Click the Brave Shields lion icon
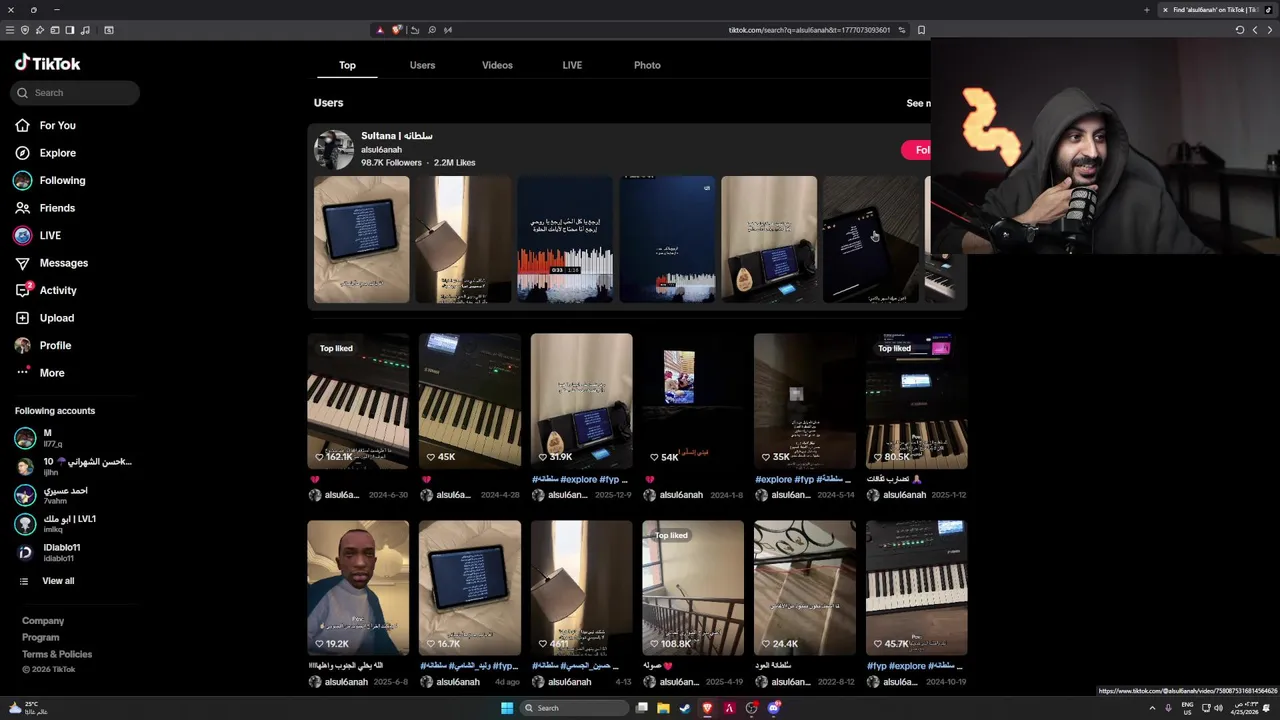The height and width of the screenshot is (720, 1280). pyautogui.click(x=396, y=30)
